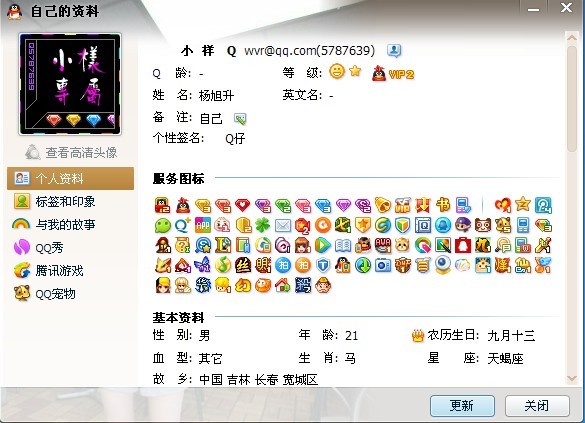Click the 丝 character service icon

pyautogui.click(x=243, y=266)
